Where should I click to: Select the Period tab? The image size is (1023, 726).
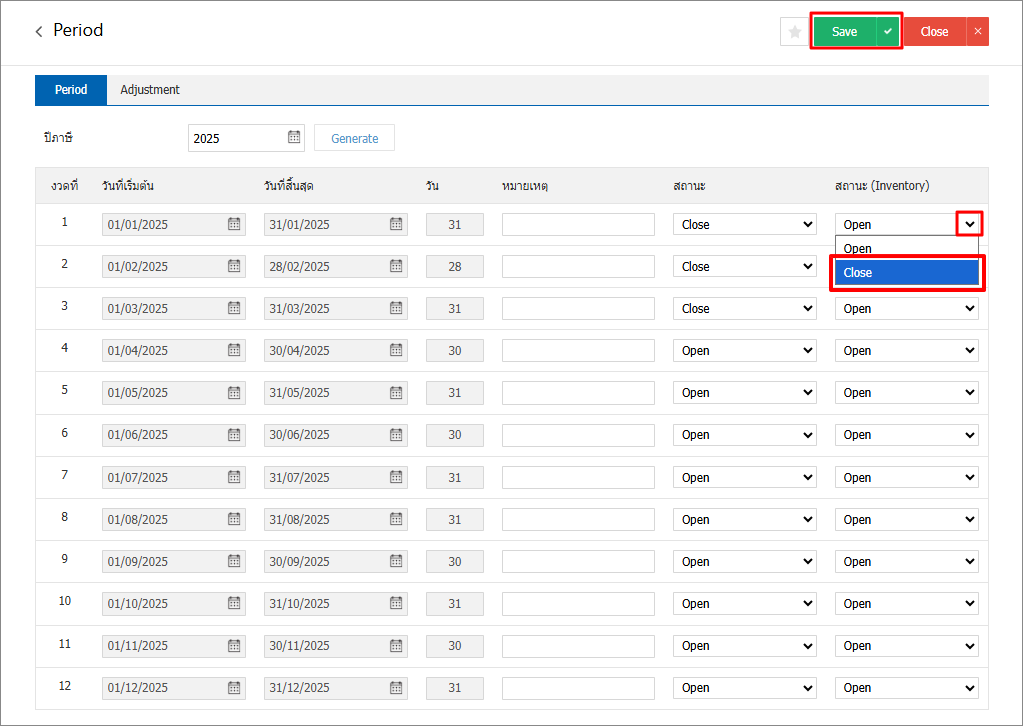[x=71, y=90]
